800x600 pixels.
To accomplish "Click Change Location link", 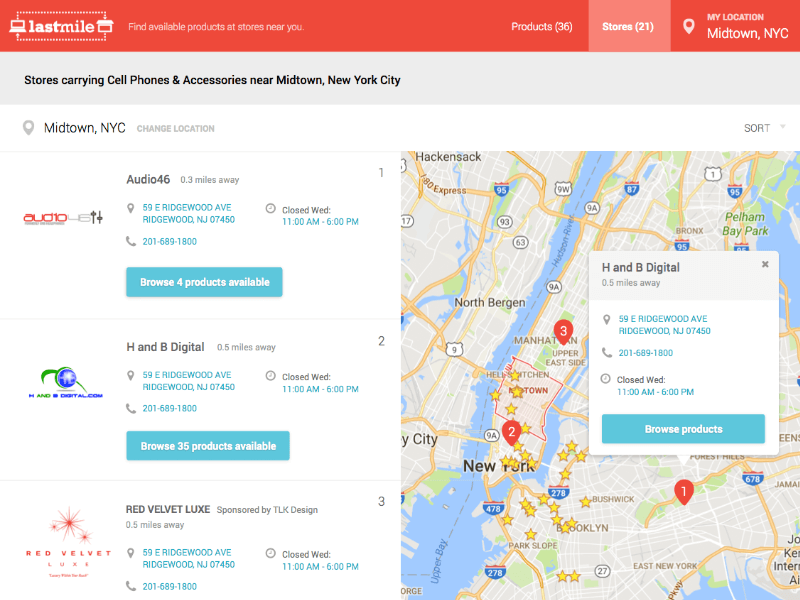I will (176, 129).
